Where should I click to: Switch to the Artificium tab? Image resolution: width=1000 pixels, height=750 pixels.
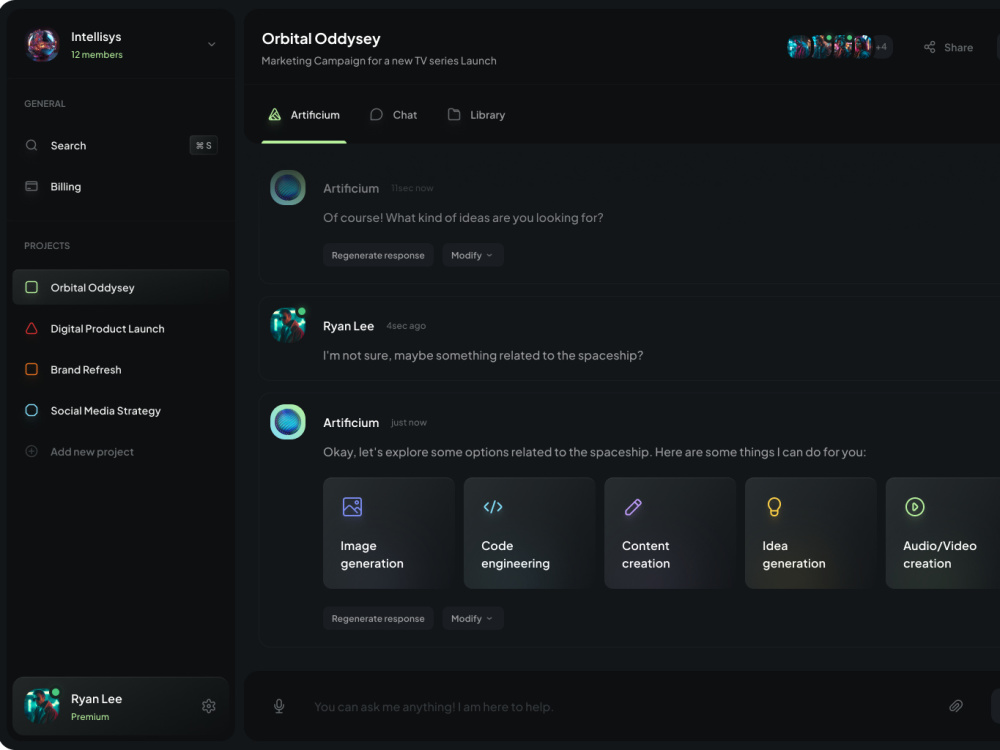304,115
